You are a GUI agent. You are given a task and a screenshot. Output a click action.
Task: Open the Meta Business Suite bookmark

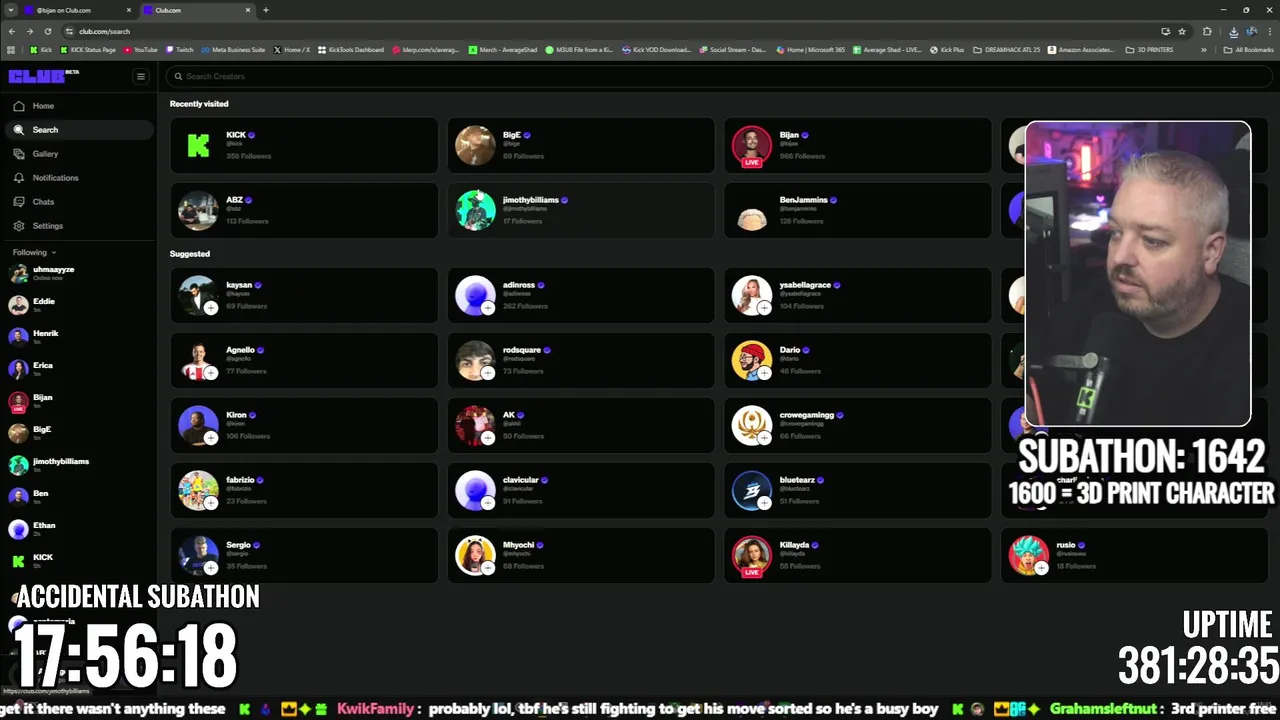233,49
